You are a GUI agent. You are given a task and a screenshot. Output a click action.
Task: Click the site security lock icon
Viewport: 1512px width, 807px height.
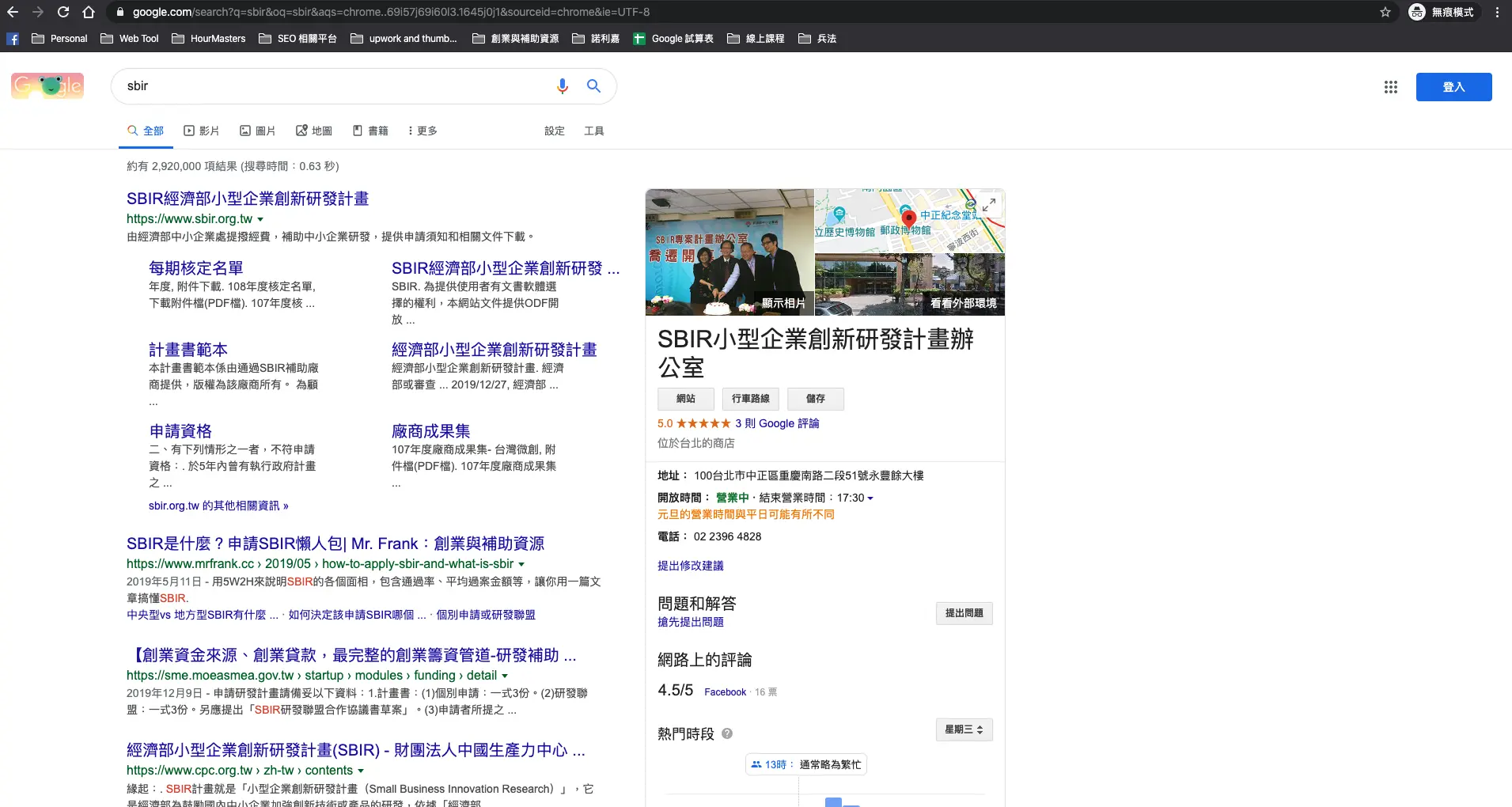click(x=119, y=12)
